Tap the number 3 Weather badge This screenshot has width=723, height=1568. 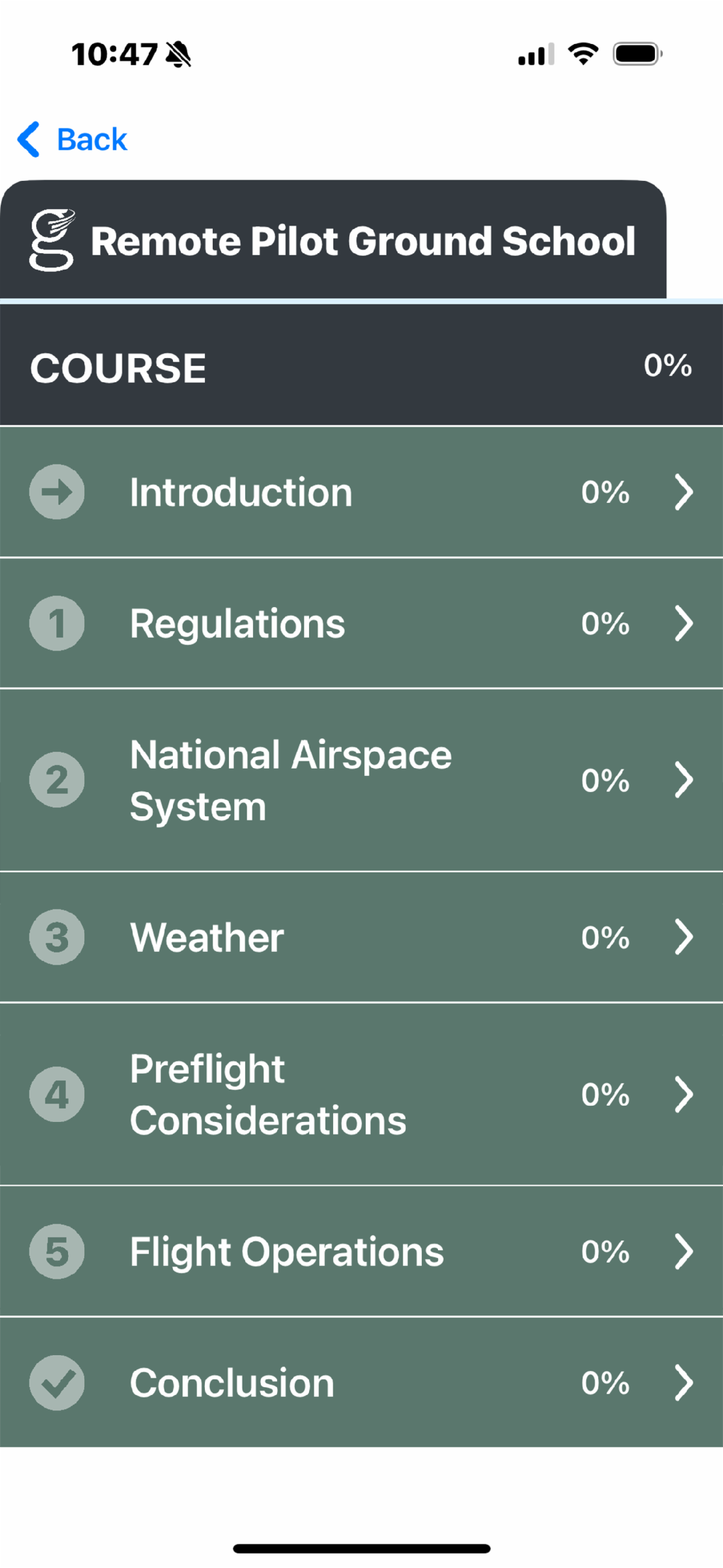57,937
